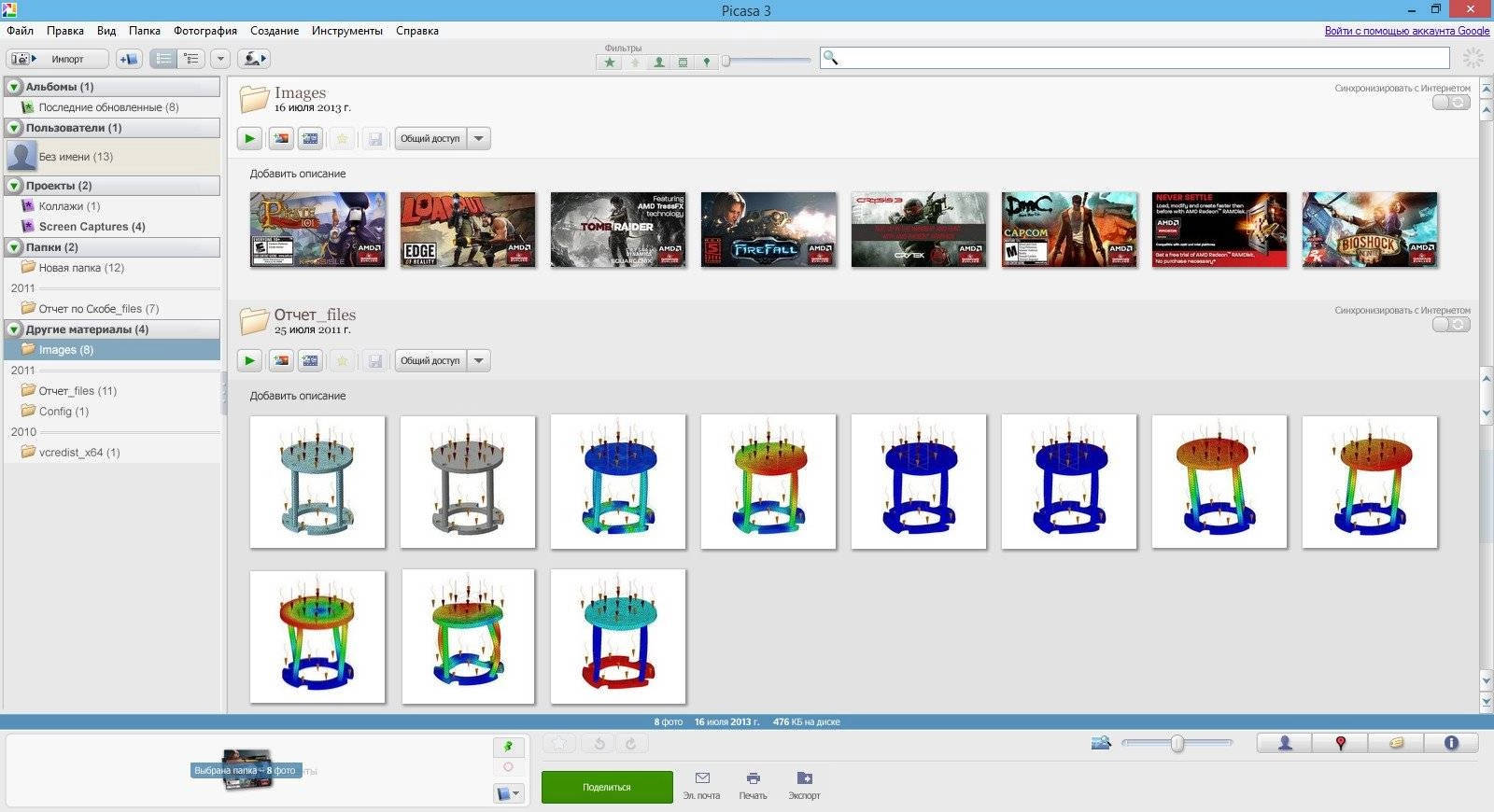Select the vcredist_x64 folder
This screenshot has width=1494, height=812.
point(112,453)
